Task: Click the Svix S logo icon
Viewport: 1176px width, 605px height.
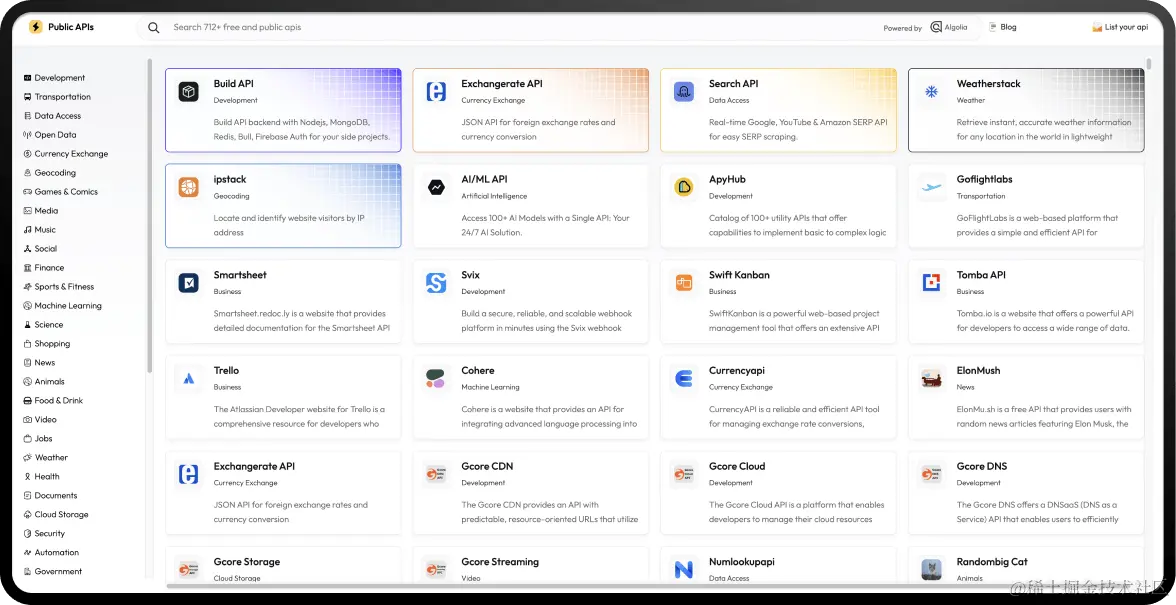Action: pyautogui.click(x=436, y=283)
